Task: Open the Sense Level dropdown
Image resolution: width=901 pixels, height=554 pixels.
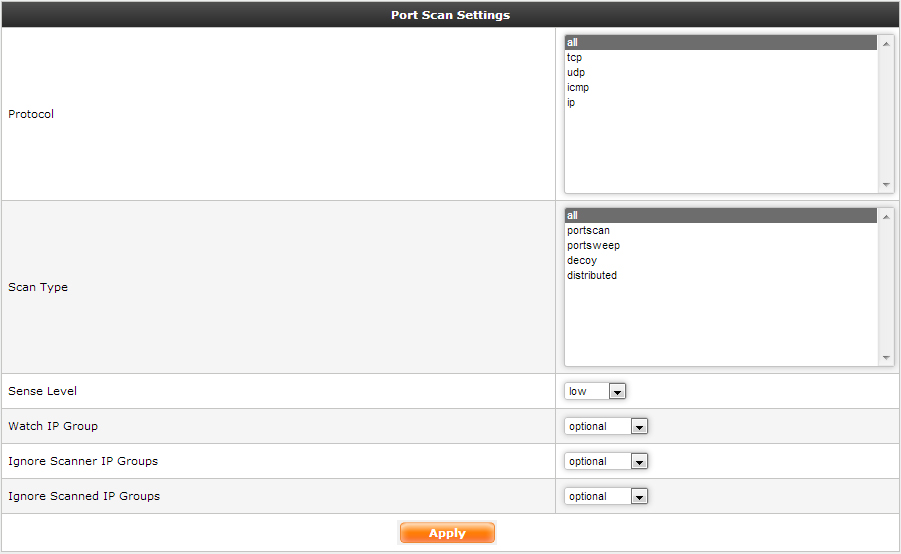Action: tap(596, 391)
